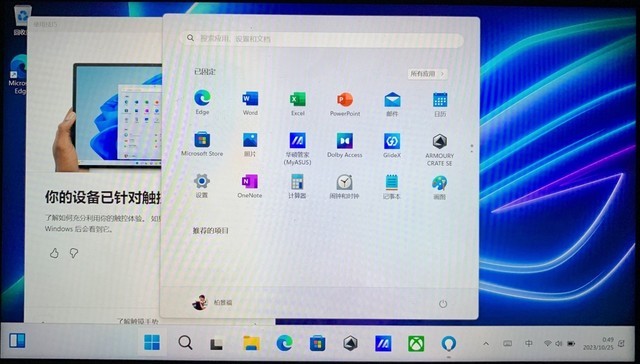Show hidden tray icons chevron

point(486,344)
